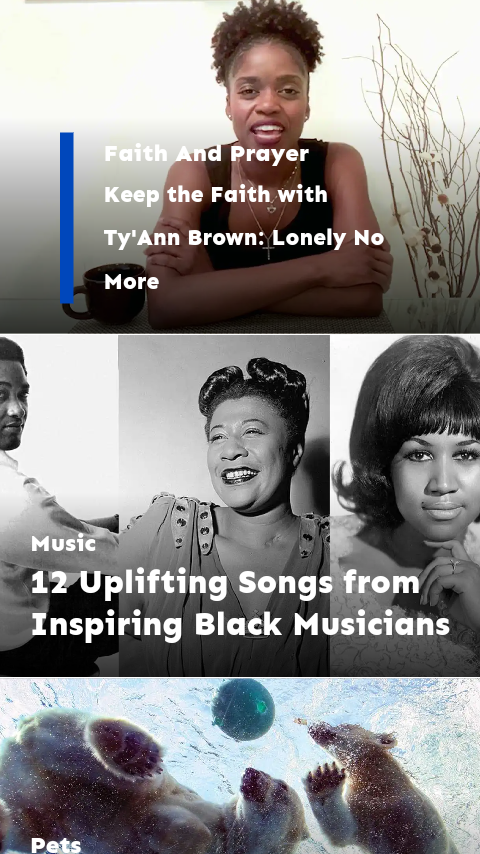Click 'Inspiring Black Musicians' headline line
This screenshot has width=480, height=854.
pyautogui.click(x=240, y=625)
